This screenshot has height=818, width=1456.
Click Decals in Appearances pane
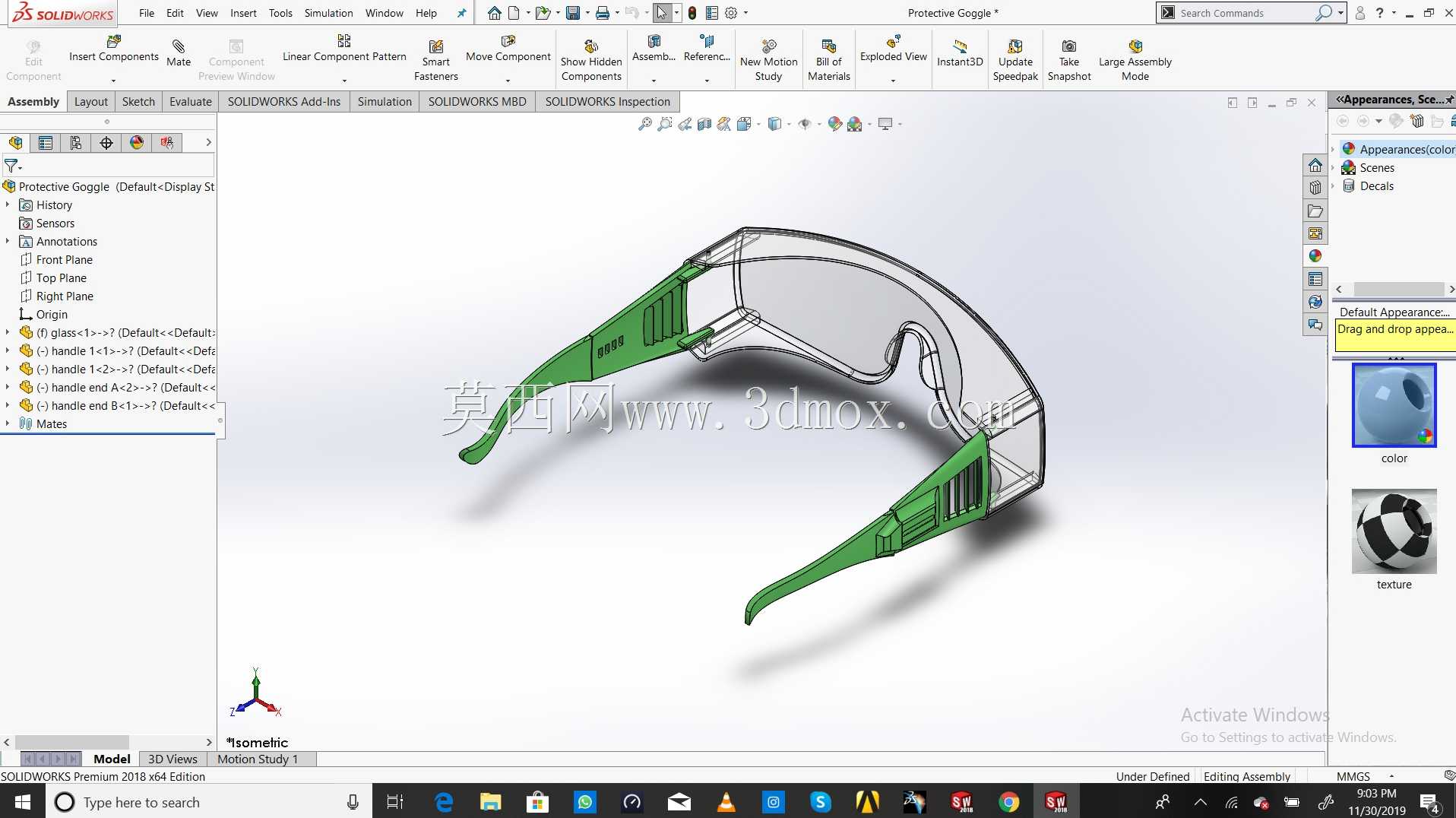(x=1376, y=185)
